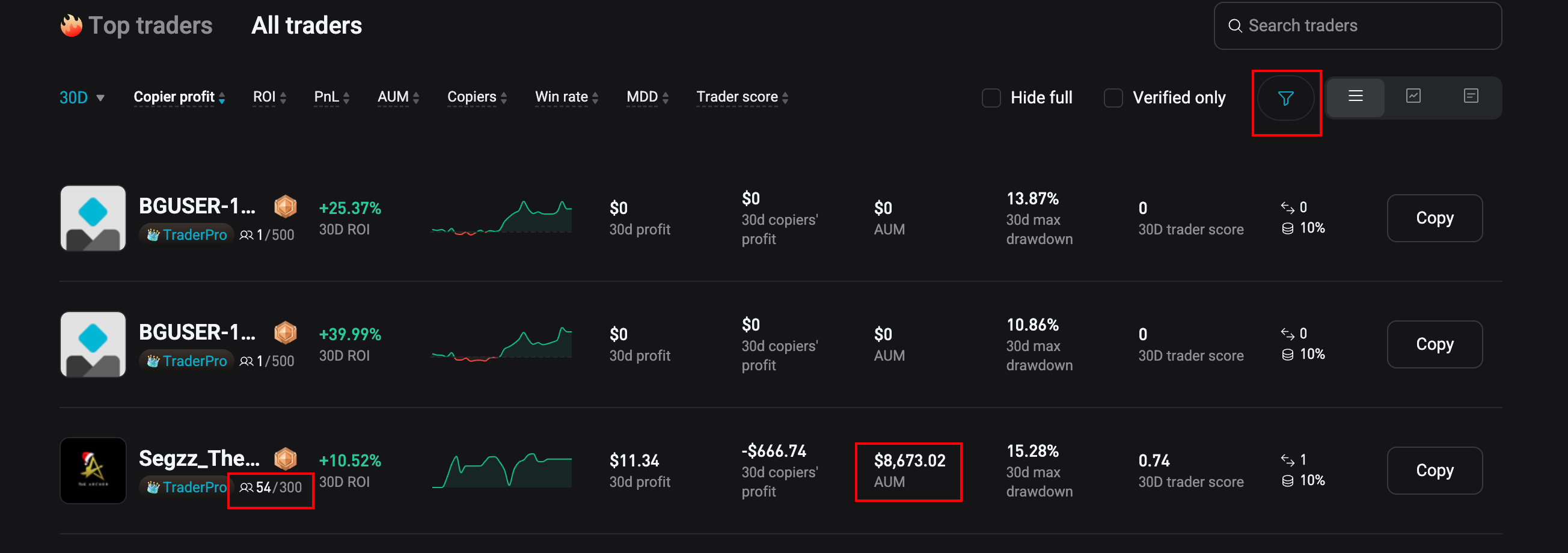Viewport: 1568px width, 553px height.
Task: Copy the Segzz_The trader
Action: click(x=1434, y=470)
